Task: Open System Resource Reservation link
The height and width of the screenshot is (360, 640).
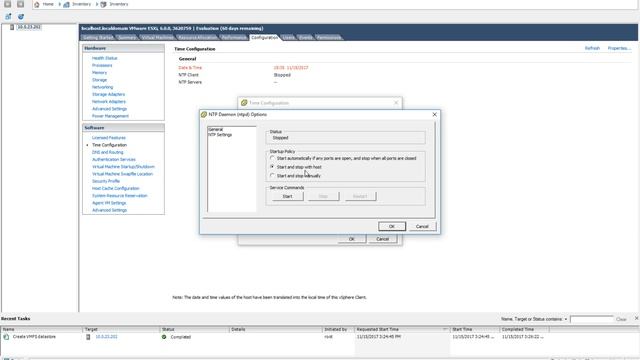Action: (120, 196)
